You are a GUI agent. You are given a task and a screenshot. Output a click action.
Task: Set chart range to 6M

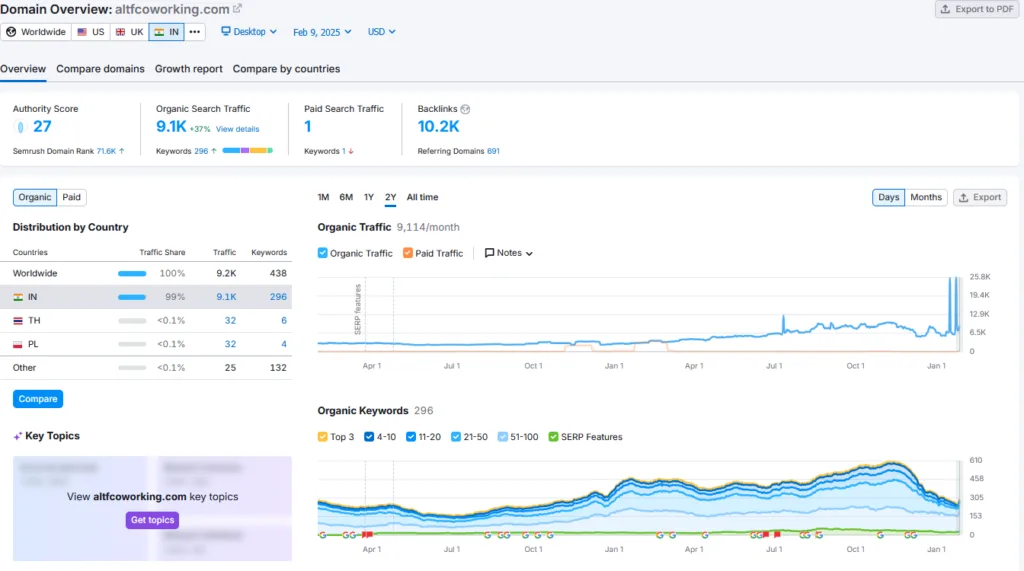346,197
